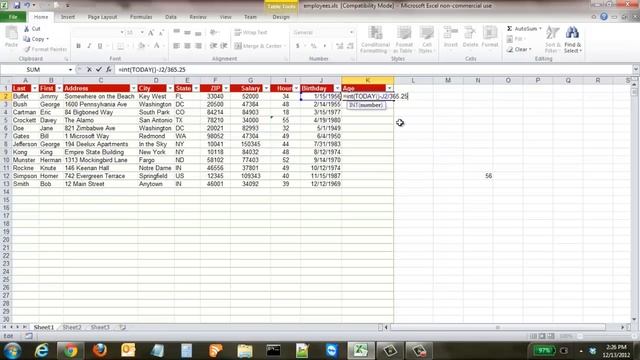Click the Fill button in Editing group
640x360 pixels.
pyautogui.click(x=515, y=39)
